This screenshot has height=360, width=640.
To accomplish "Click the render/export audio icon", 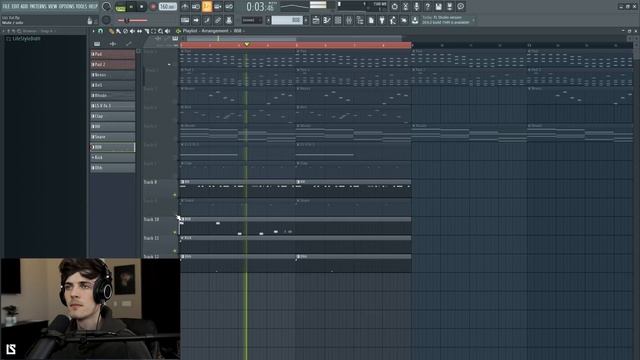I will [449, 7].
